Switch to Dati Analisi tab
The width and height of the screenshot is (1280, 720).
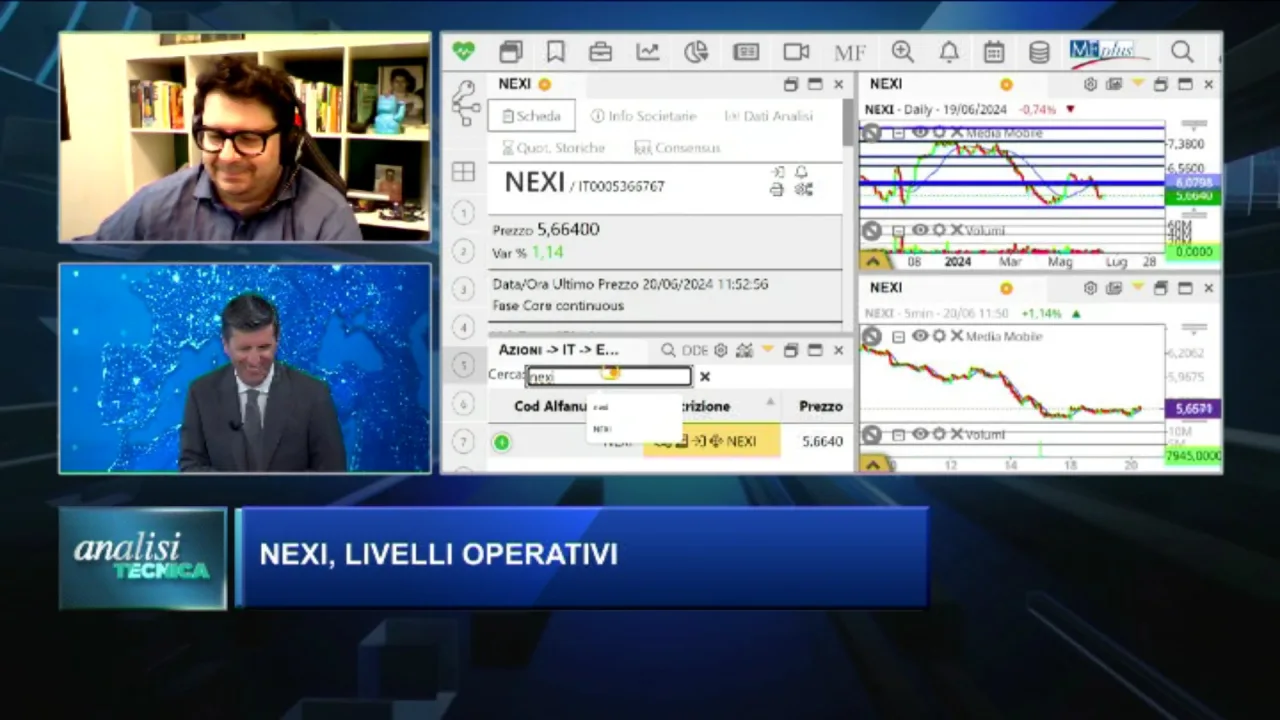coord(769,116)
